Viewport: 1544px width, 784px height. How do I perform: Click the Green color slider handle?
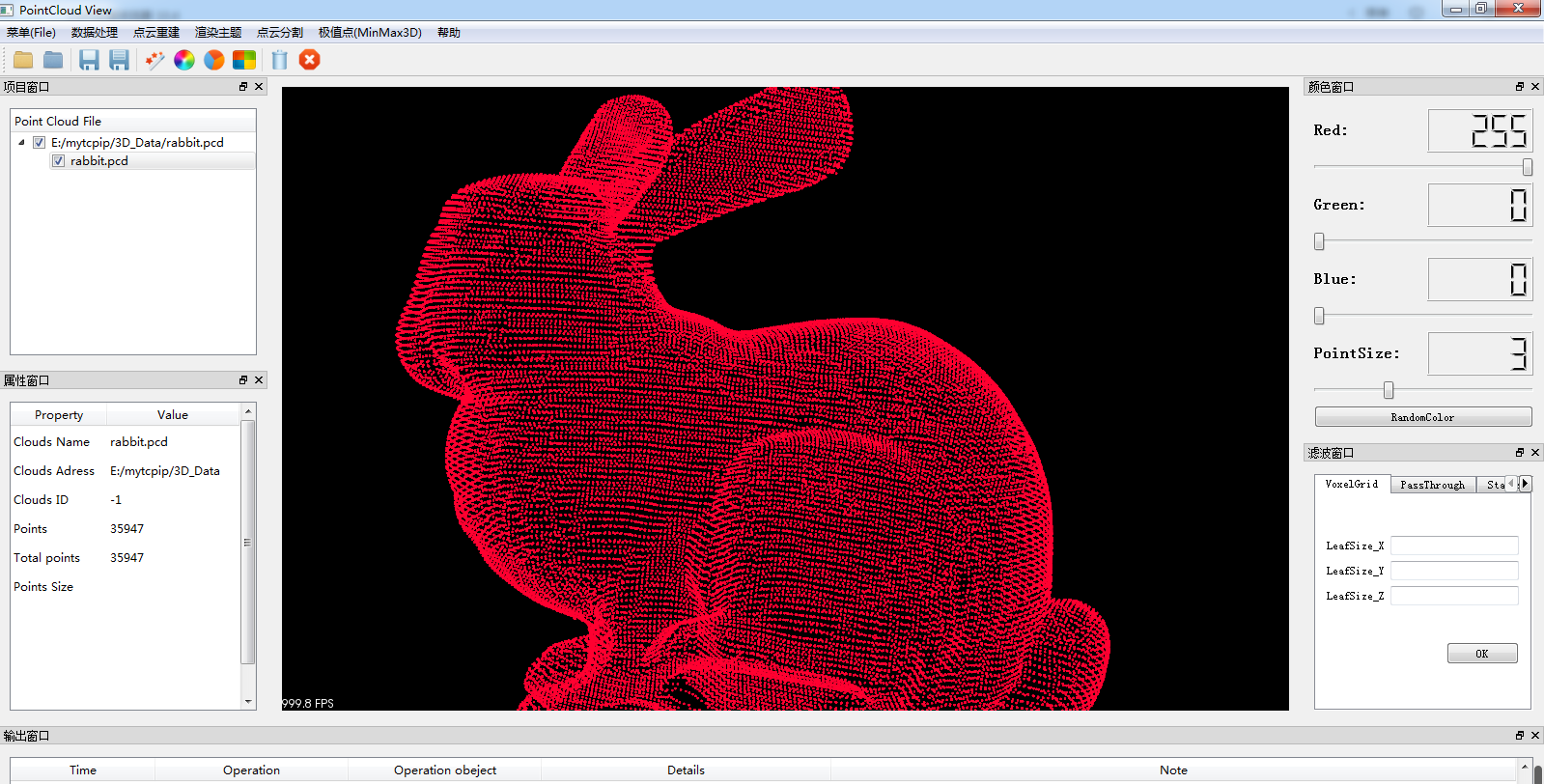pos(1319,241)
